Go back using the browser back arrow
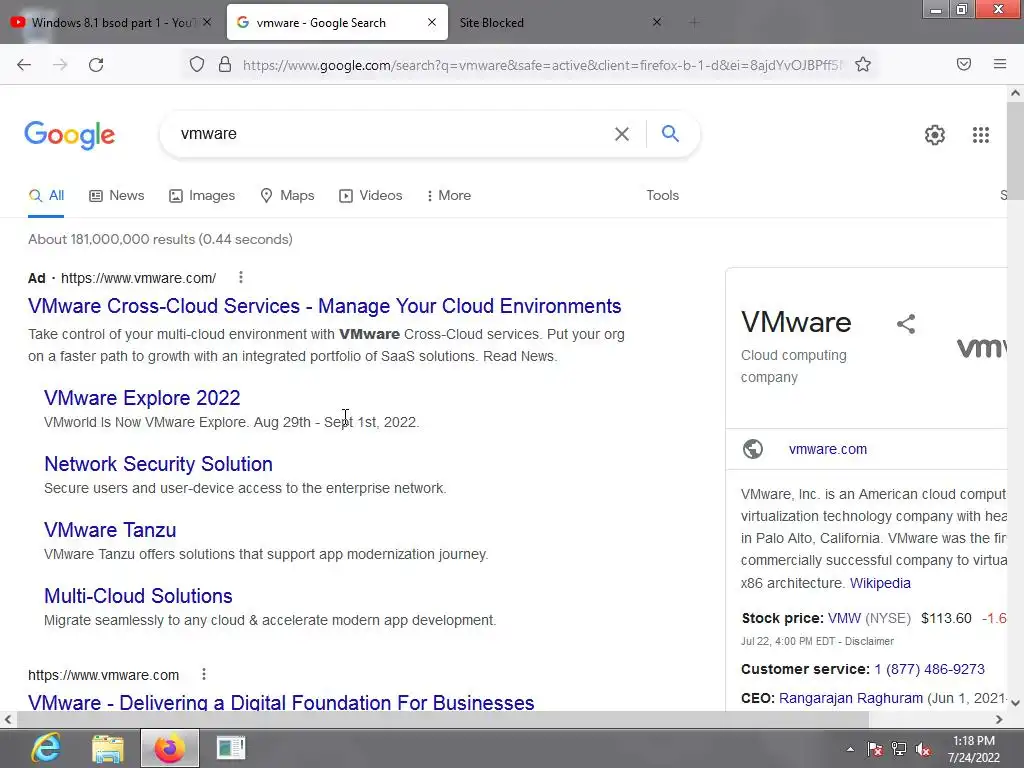 pos(24,64)
